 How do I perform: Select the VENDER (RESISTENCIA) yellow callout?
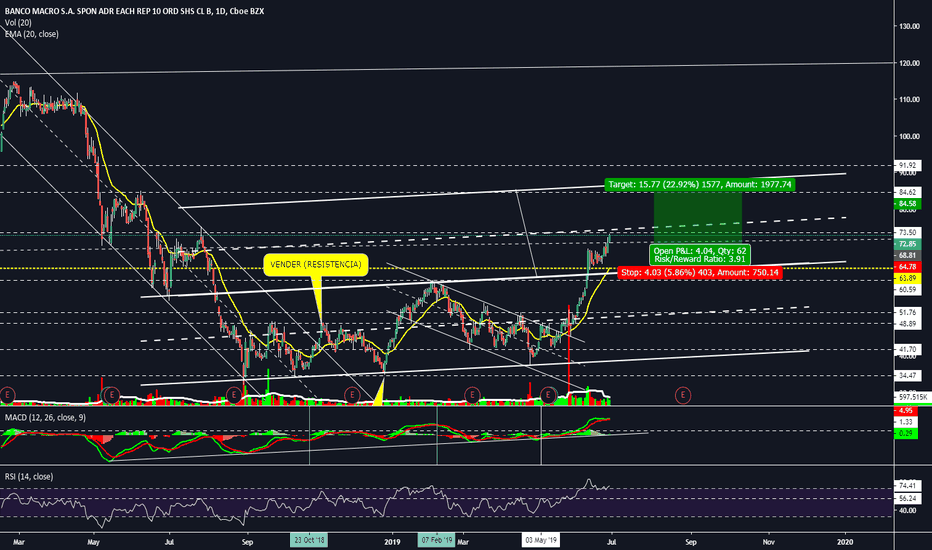click(316, 265)
